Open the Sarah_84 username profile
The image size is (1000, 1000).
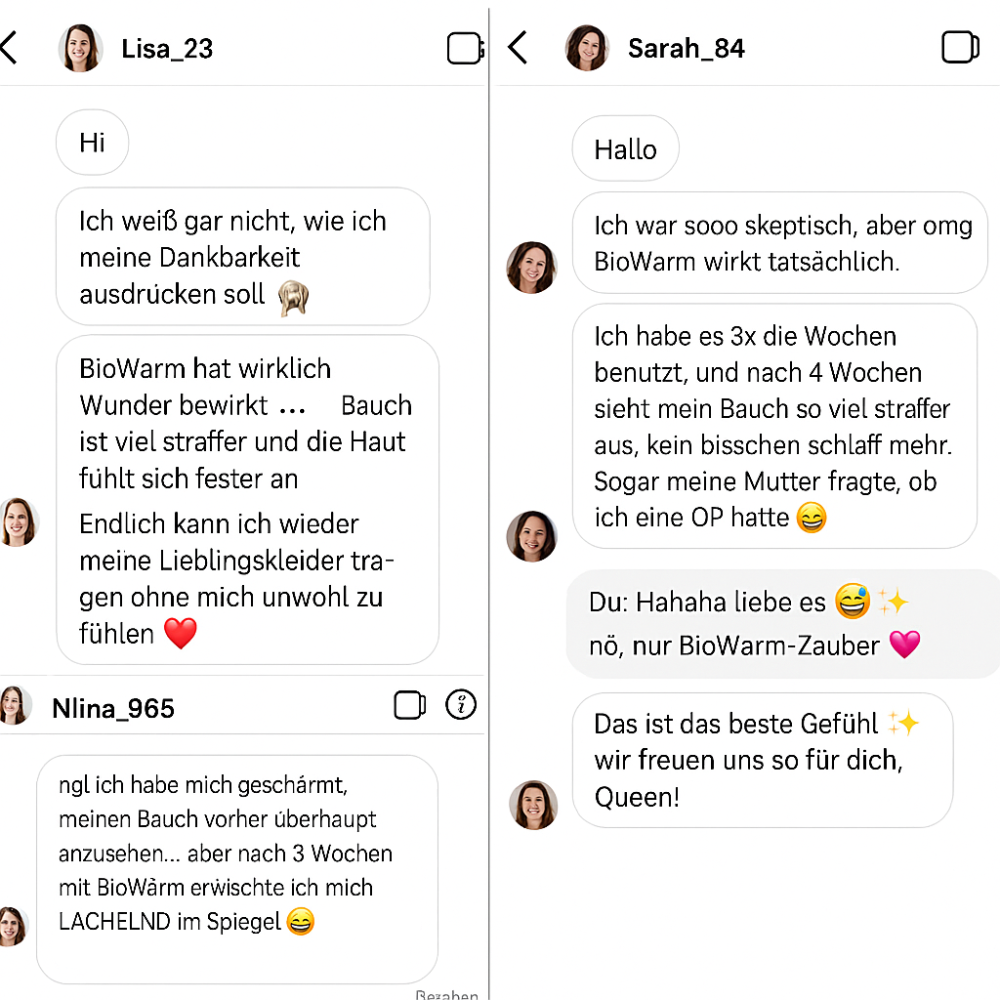pos(686,48)
